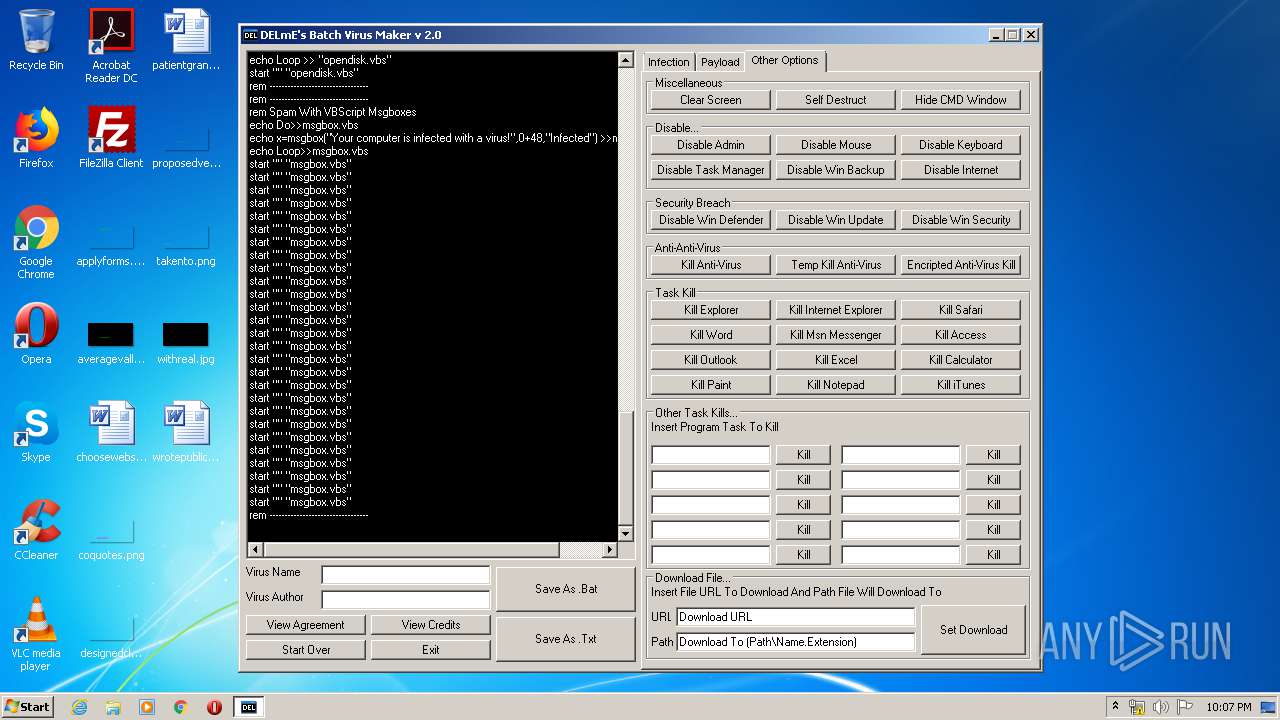Click the first program task to kill field
The width and height of the screenshot is (1280, 720).
(x=711, y=455)
